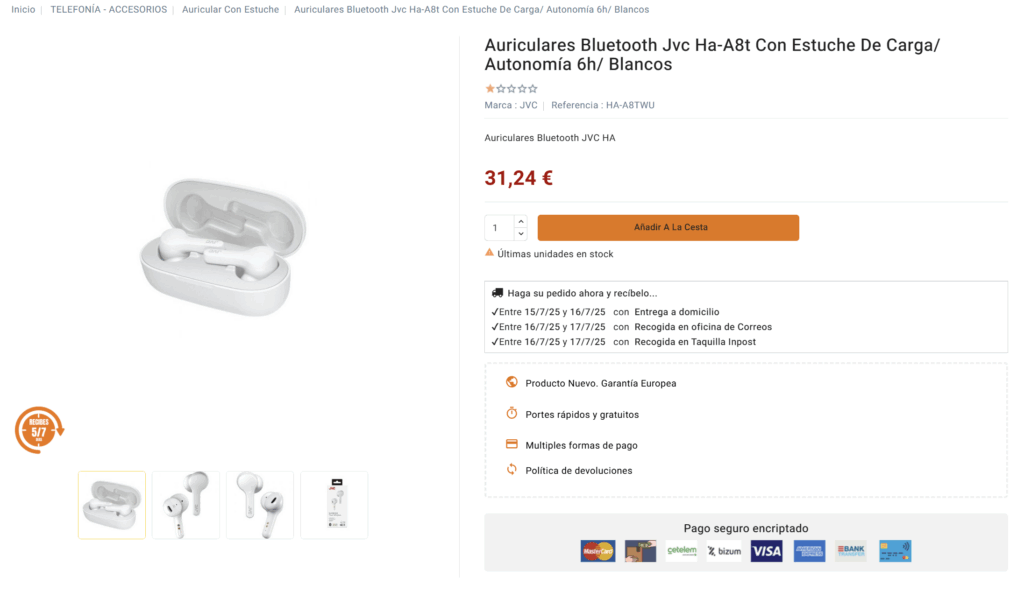Image resolution: width=1024 pixels, height=591 pixels.
Task: Select the last thumbnail showing retail packaging
Action: click(334, 505)
